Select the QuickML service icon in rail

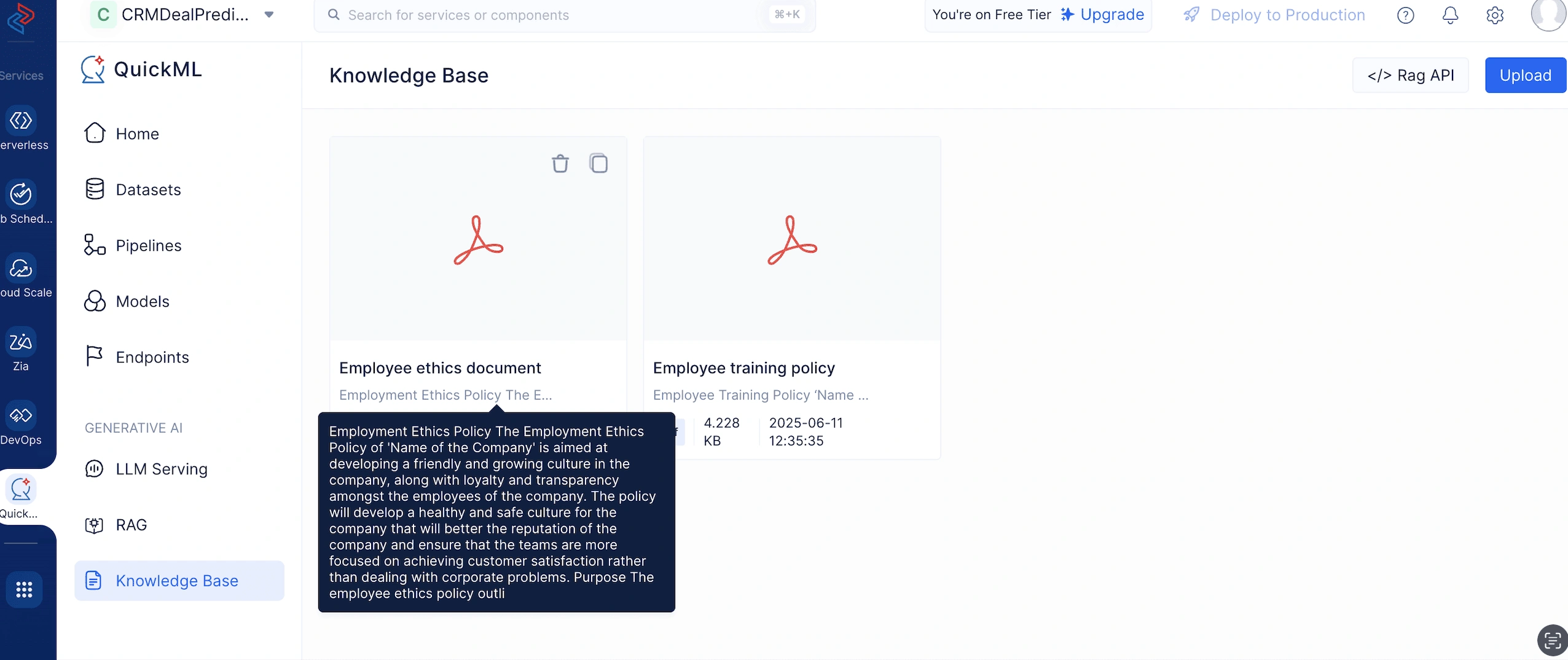21,489
